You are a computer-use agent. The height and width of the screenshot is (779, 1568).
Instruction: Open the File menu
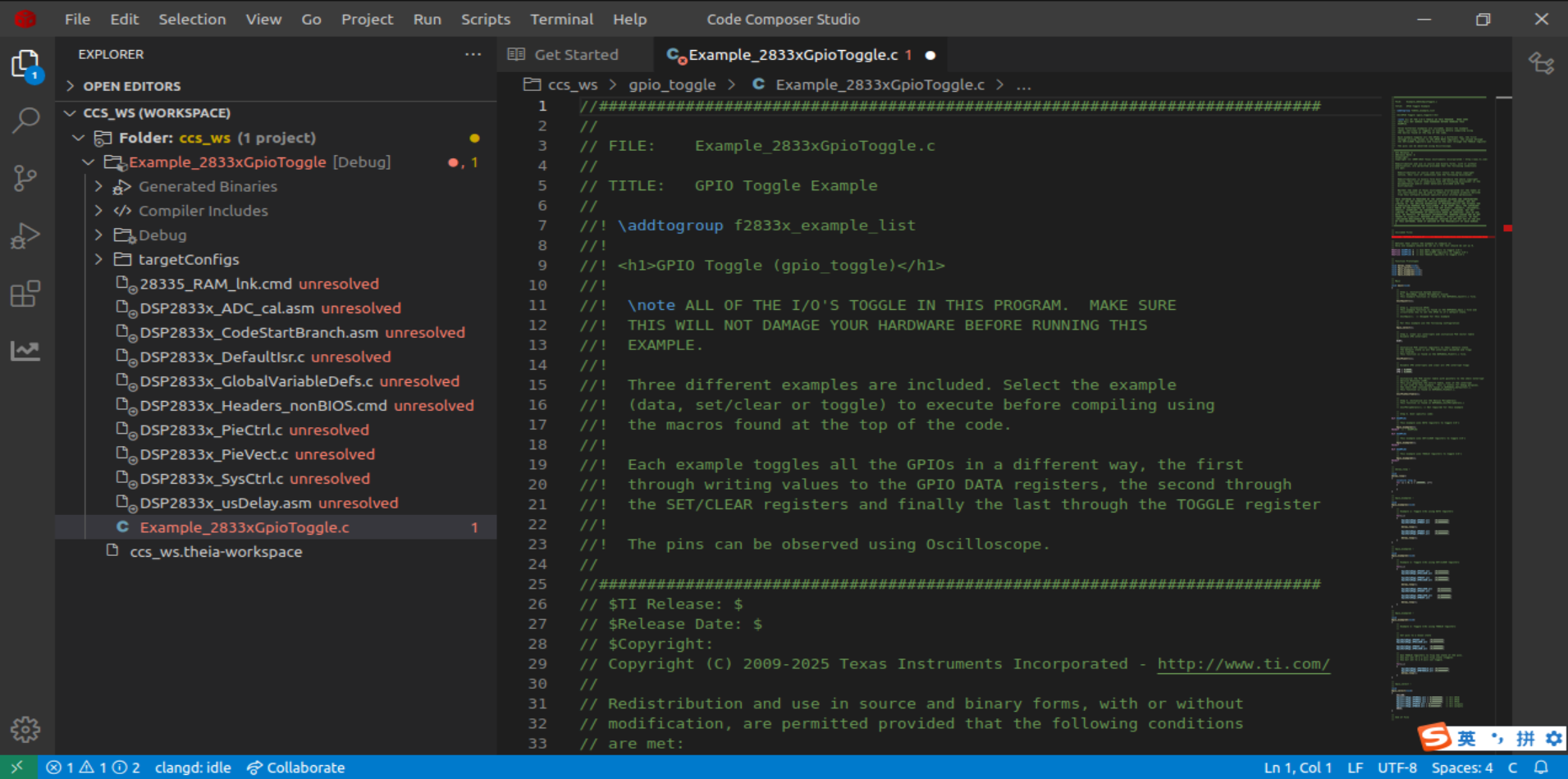(x=77, y=19)
